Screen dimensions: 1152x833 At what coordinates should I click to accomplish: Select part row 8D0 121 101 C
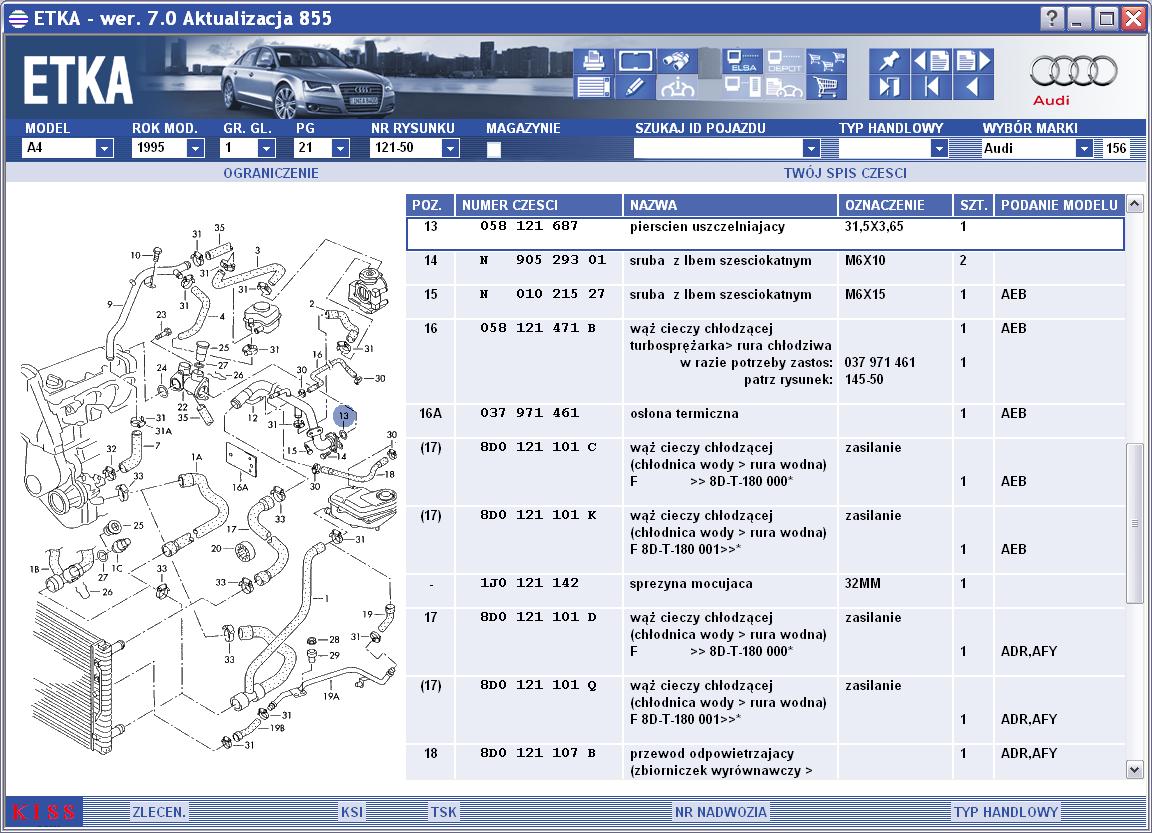point(765,472)
